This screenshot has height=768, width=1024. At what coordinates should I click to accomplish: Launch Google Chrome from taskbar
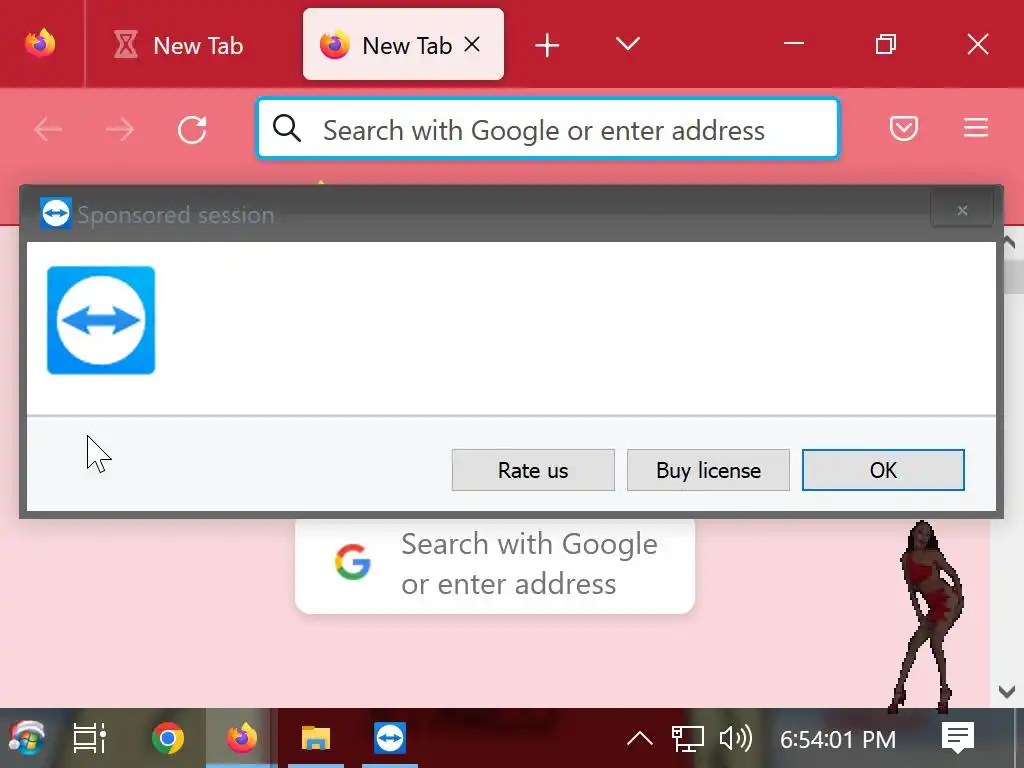[168, 739]
